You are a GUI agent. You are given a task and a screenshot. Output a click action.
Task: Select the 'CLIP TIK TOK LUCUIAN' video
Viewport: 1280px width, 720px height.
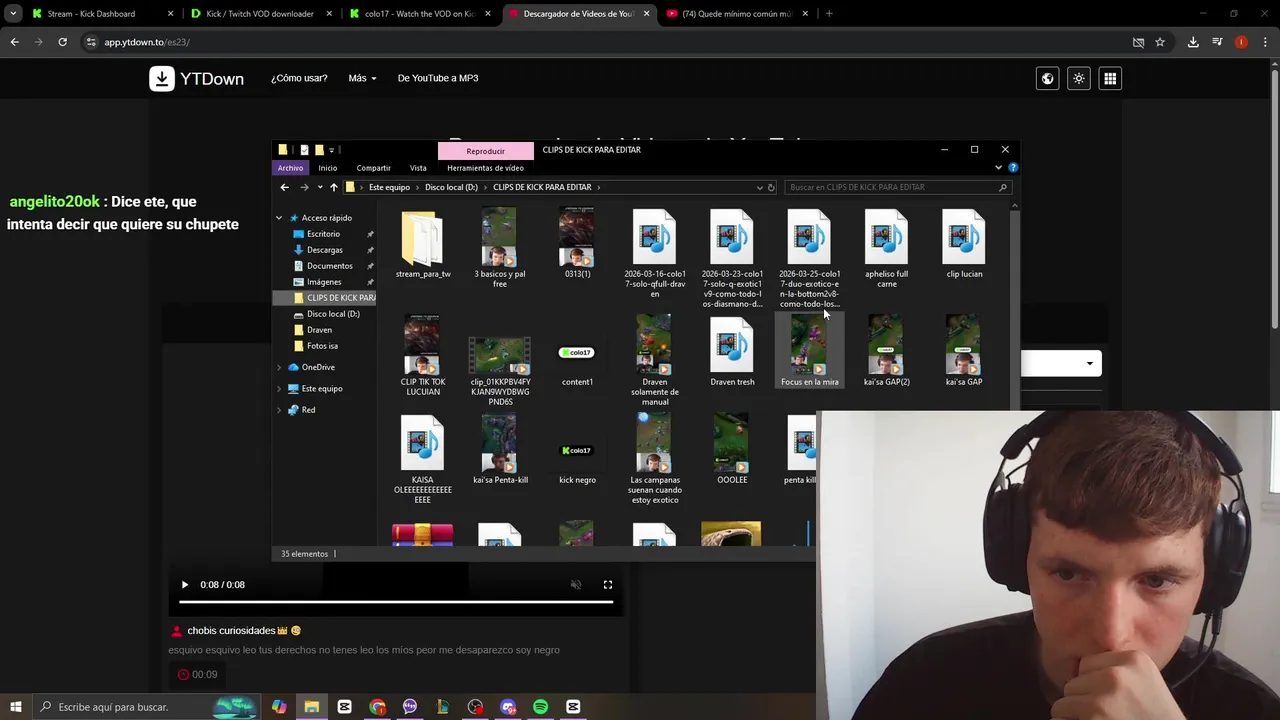pyautogui.click(x=422, y=356)
